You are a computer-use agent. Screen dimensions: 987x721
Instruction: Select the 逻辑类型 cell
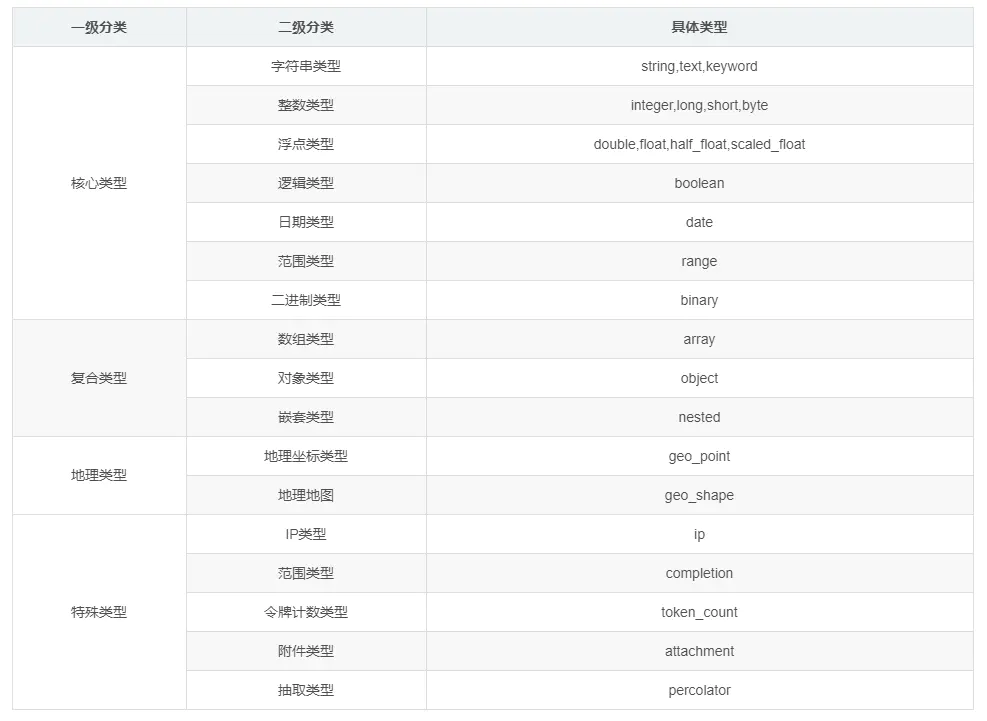[305, 183]
